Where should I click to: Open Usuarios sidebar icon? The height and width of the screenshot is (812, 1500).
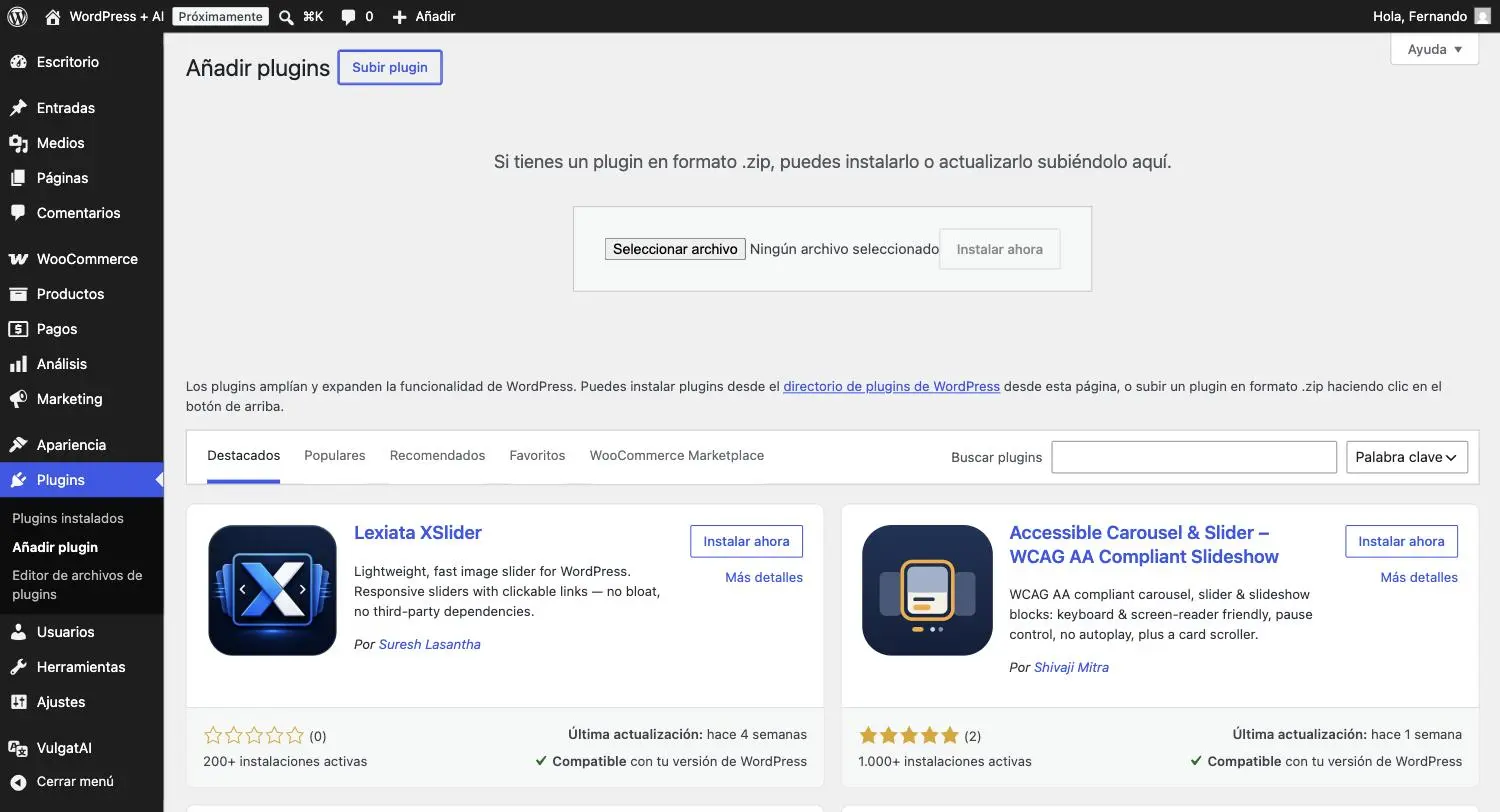18,632
